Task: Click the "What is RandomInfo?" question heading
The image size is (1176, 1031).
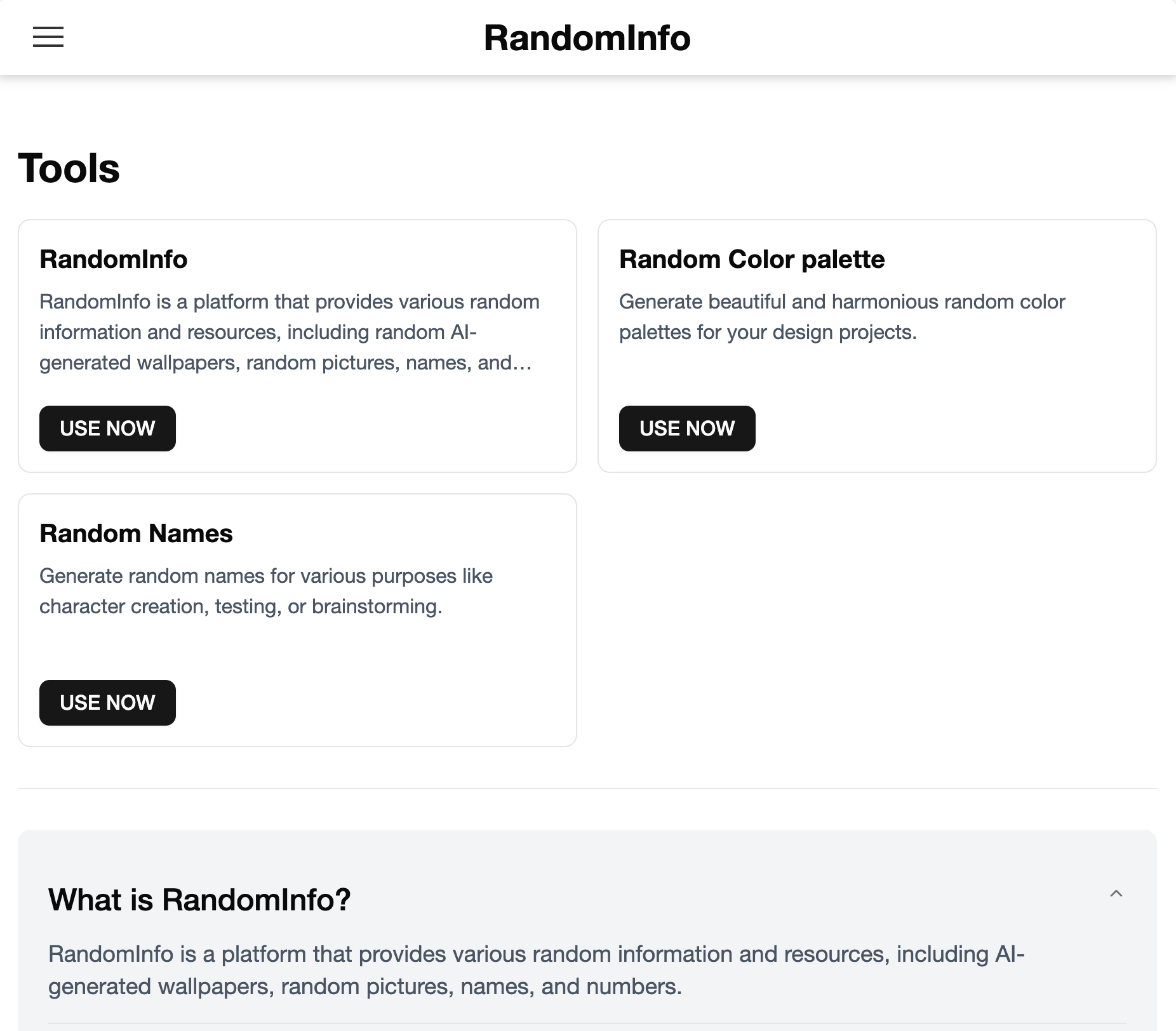Action: pos(199,900)
